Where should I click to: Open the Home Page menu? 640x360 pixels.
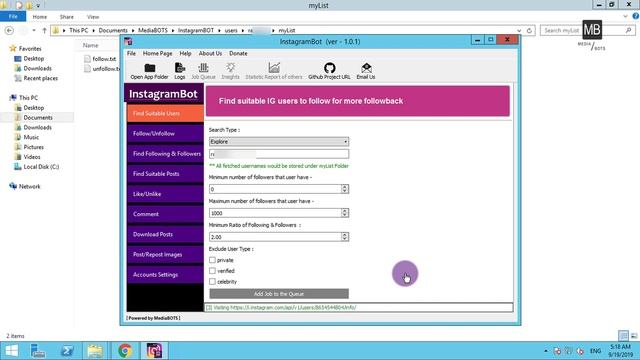(x=157, y=53)
